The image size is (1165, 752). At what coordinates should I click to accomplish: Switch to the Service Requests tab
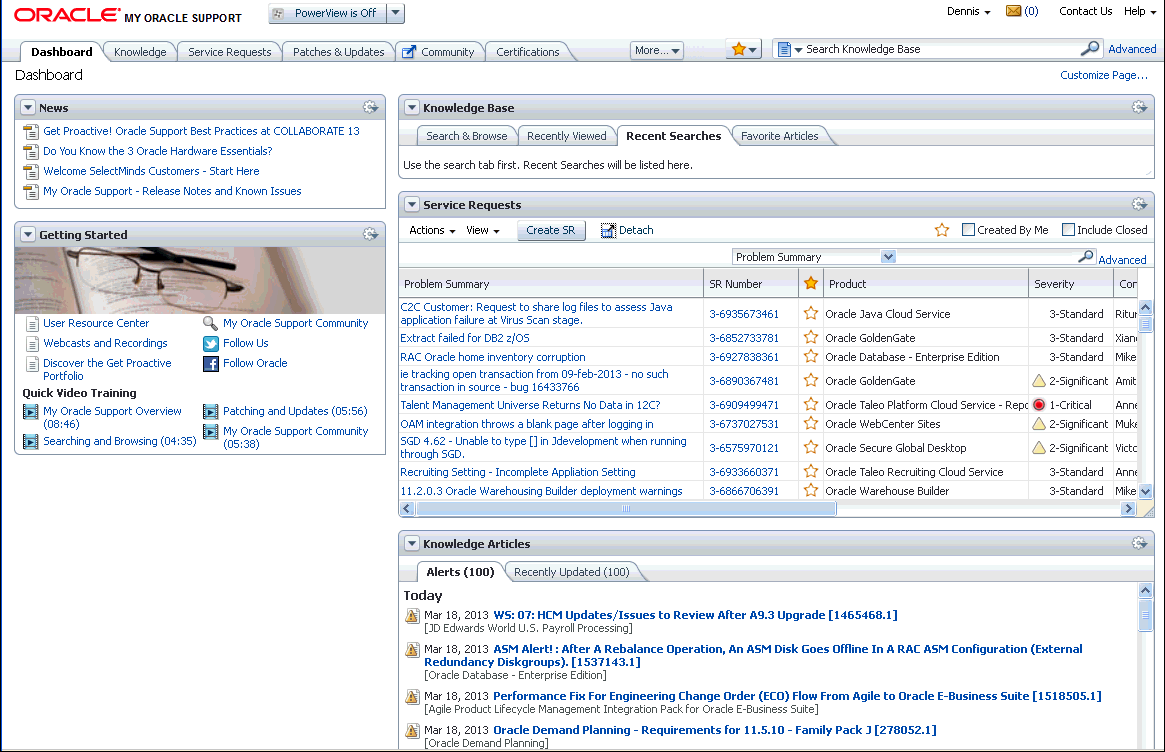pyautogui.click(x=230, y=52)
